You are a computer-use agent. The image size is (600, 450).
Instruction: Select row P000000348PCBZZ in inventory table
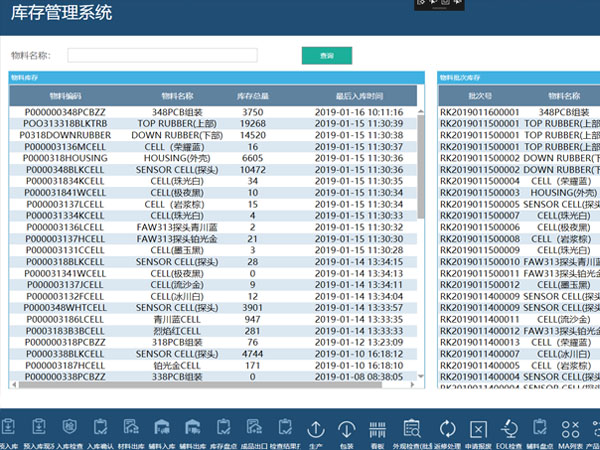click(x=65, y=112)
